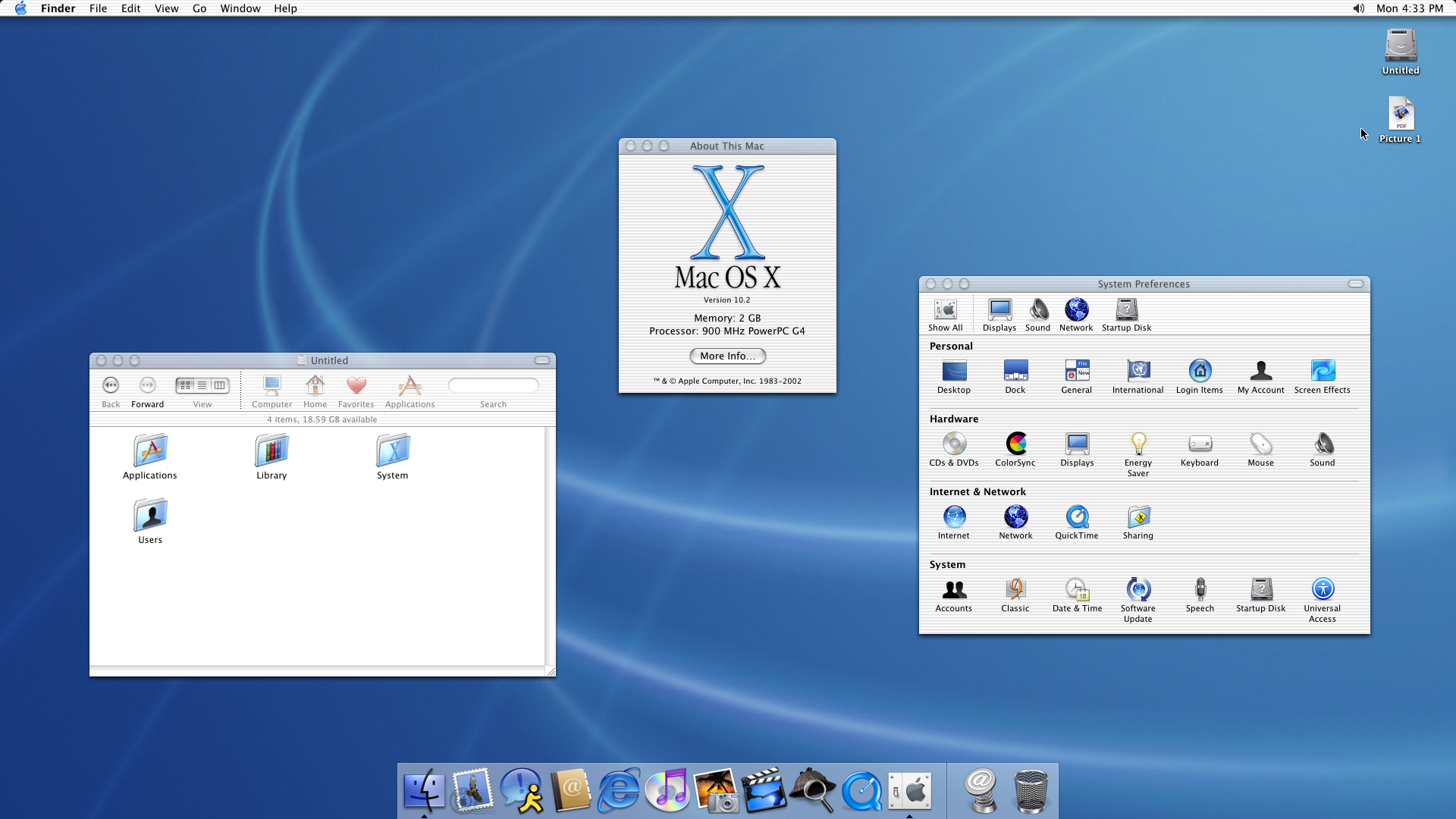Open Screen Effects preferences
1456x819 pixels.
[x=1322, y=372]
